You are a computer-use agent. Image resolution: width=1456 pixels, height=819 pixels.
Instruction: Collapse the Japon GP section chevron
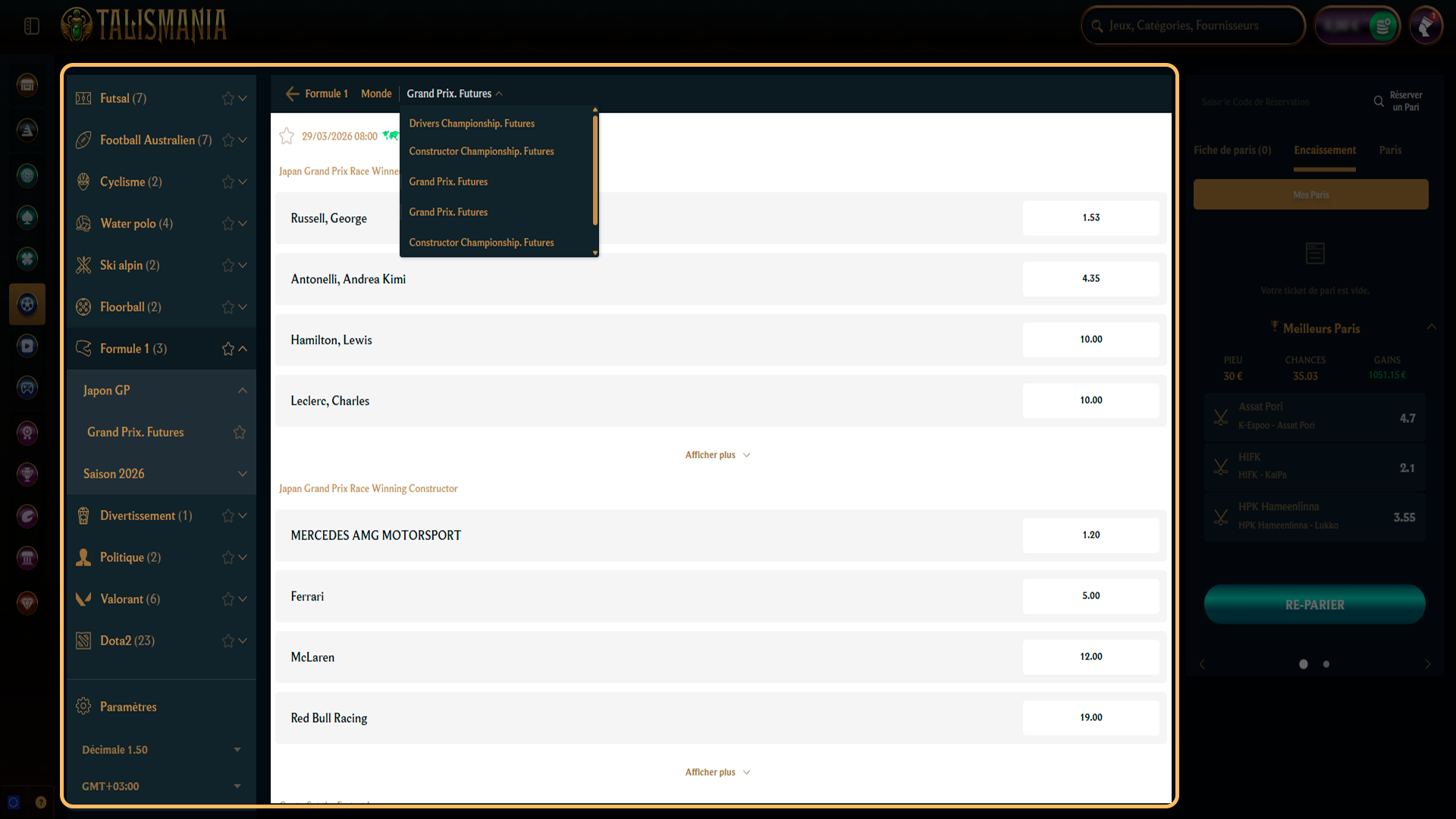[242, 390]
